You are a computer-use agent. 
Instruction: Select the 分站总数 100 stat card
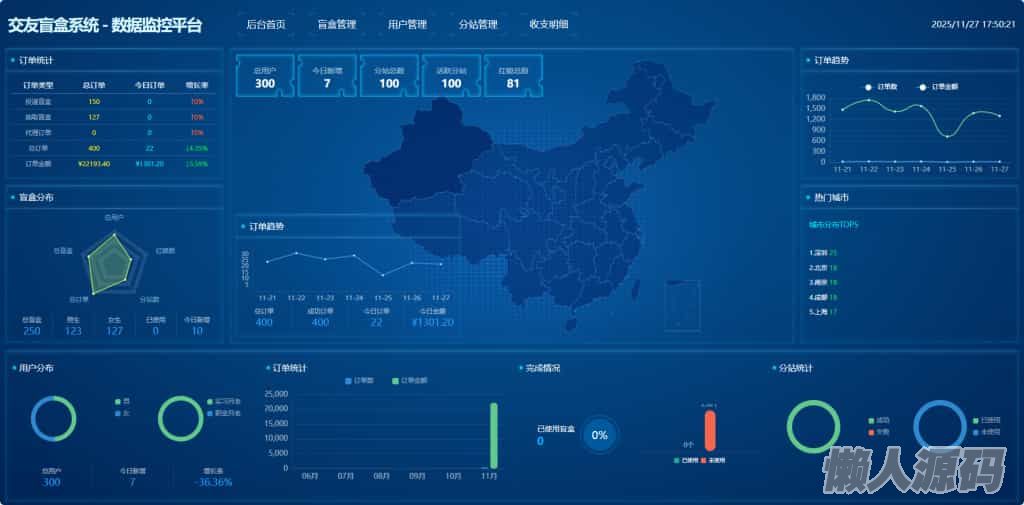coord(389,76)
